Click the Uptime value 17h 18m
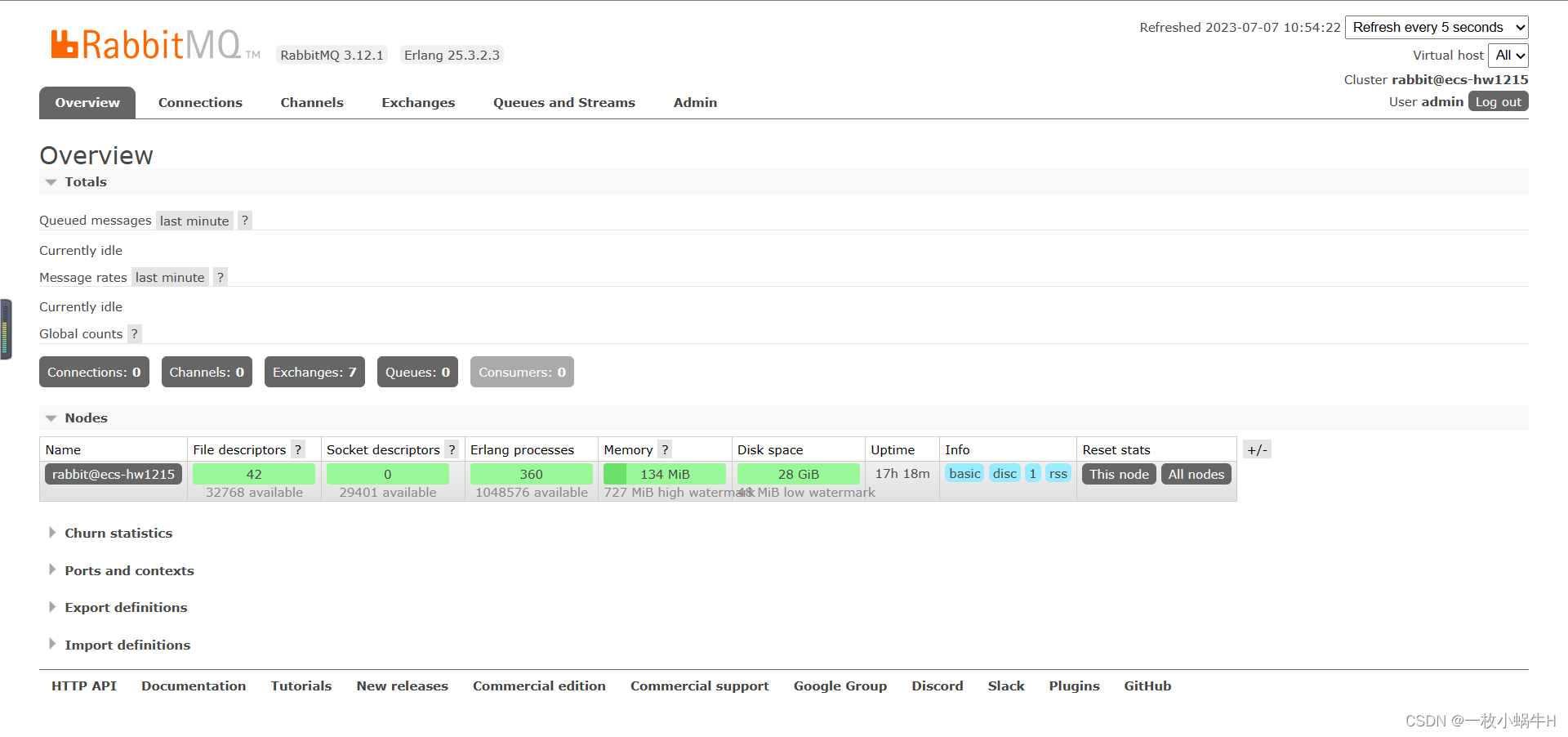1568x737 pixels. (902, 473)
